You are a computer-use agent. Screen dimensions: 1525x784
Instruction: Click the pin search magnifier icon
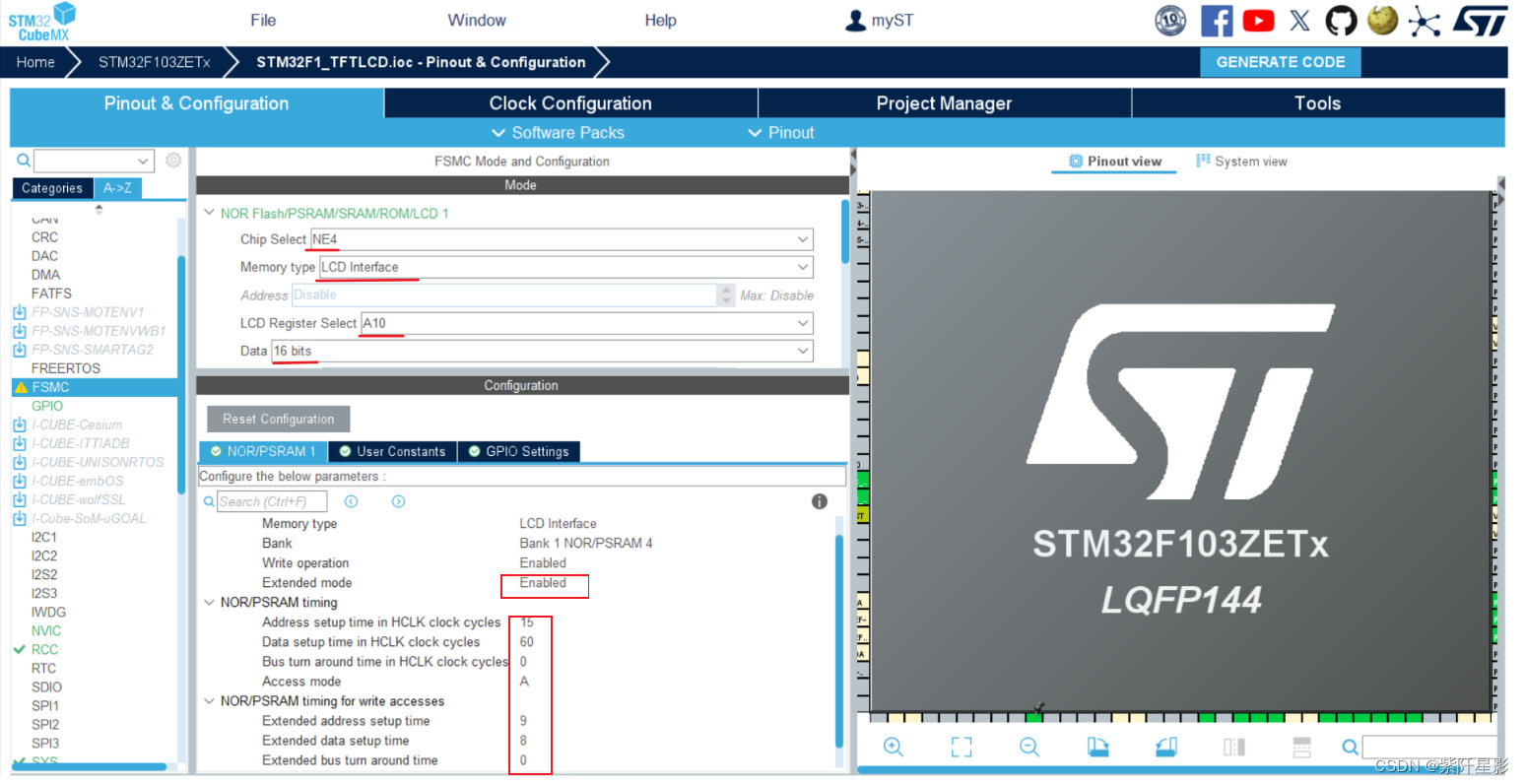[1350, 747]
